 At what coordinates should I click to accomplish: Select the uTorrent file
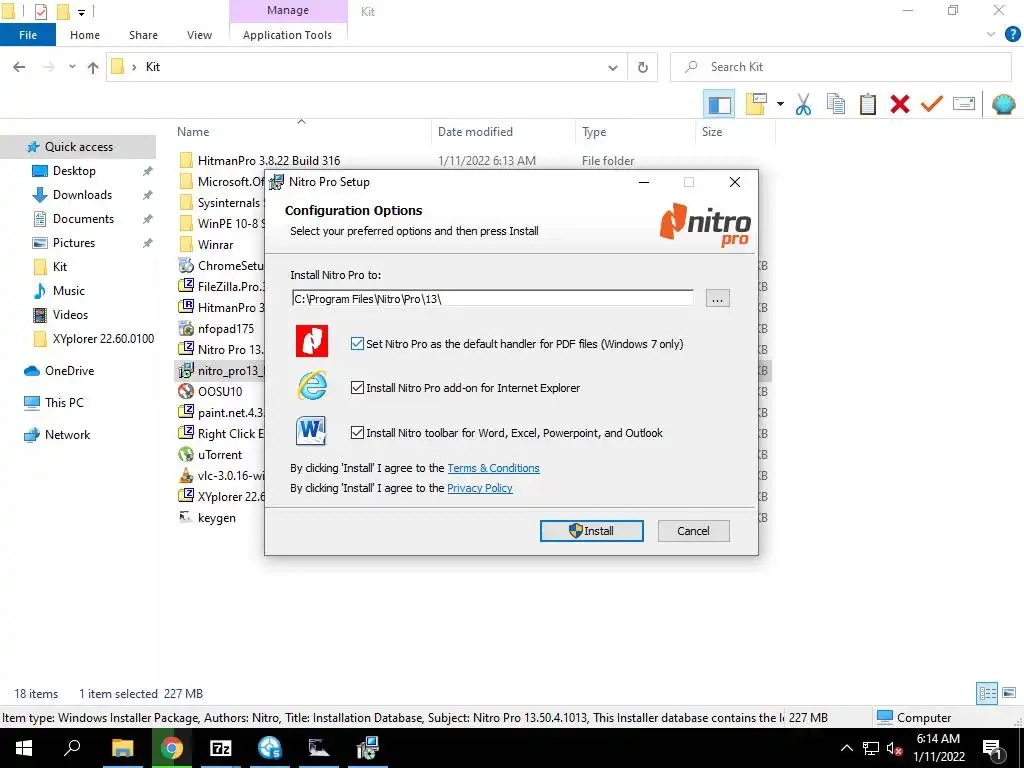pyautogui.click(x=219, y=455)
